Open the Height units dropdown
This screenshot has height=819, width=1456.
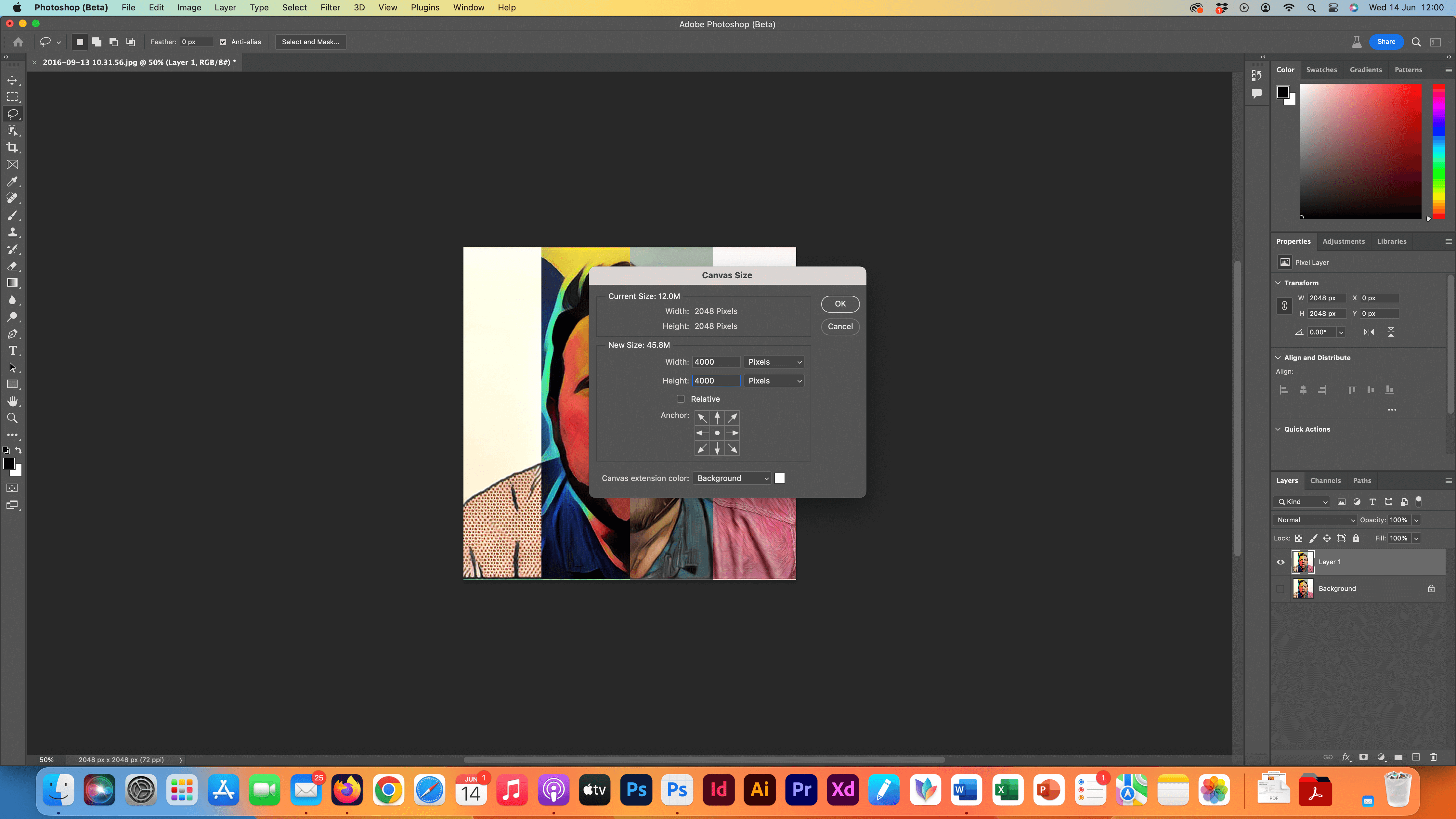pyautogui.click(x=774, y=381)
